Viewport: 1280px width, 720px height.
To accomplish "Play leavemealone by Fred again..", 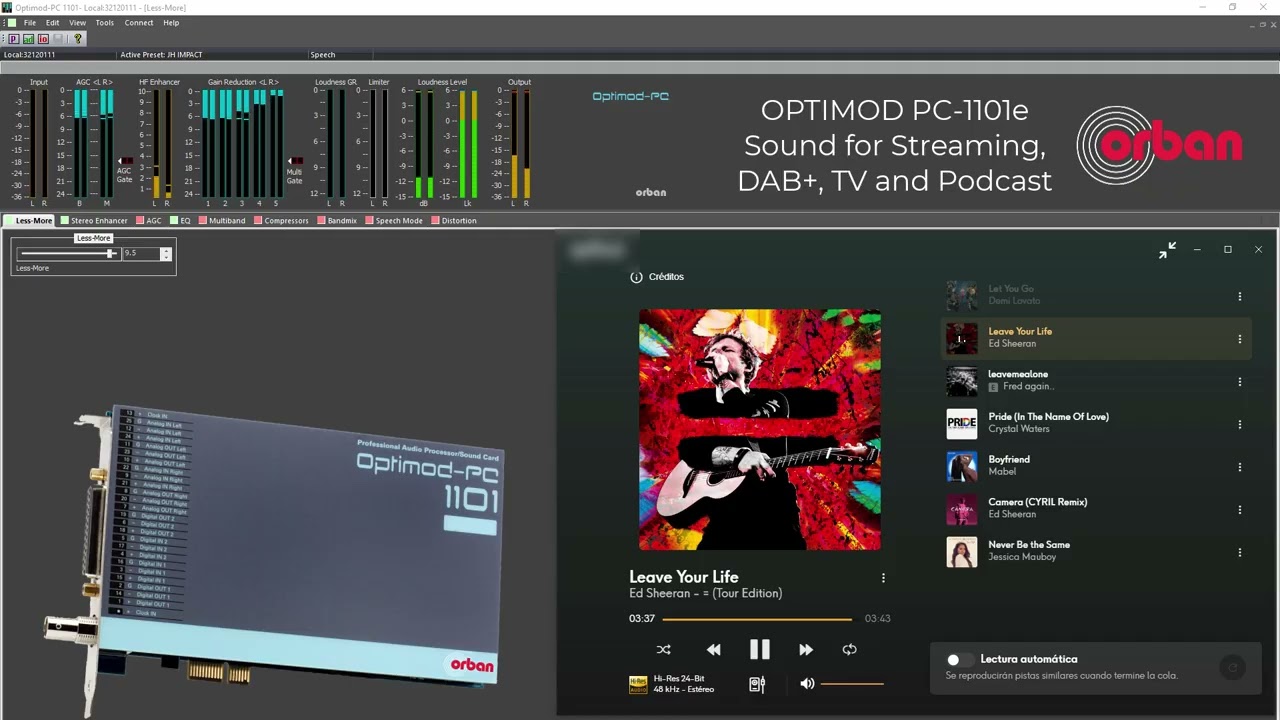I will click(1097, 382).
